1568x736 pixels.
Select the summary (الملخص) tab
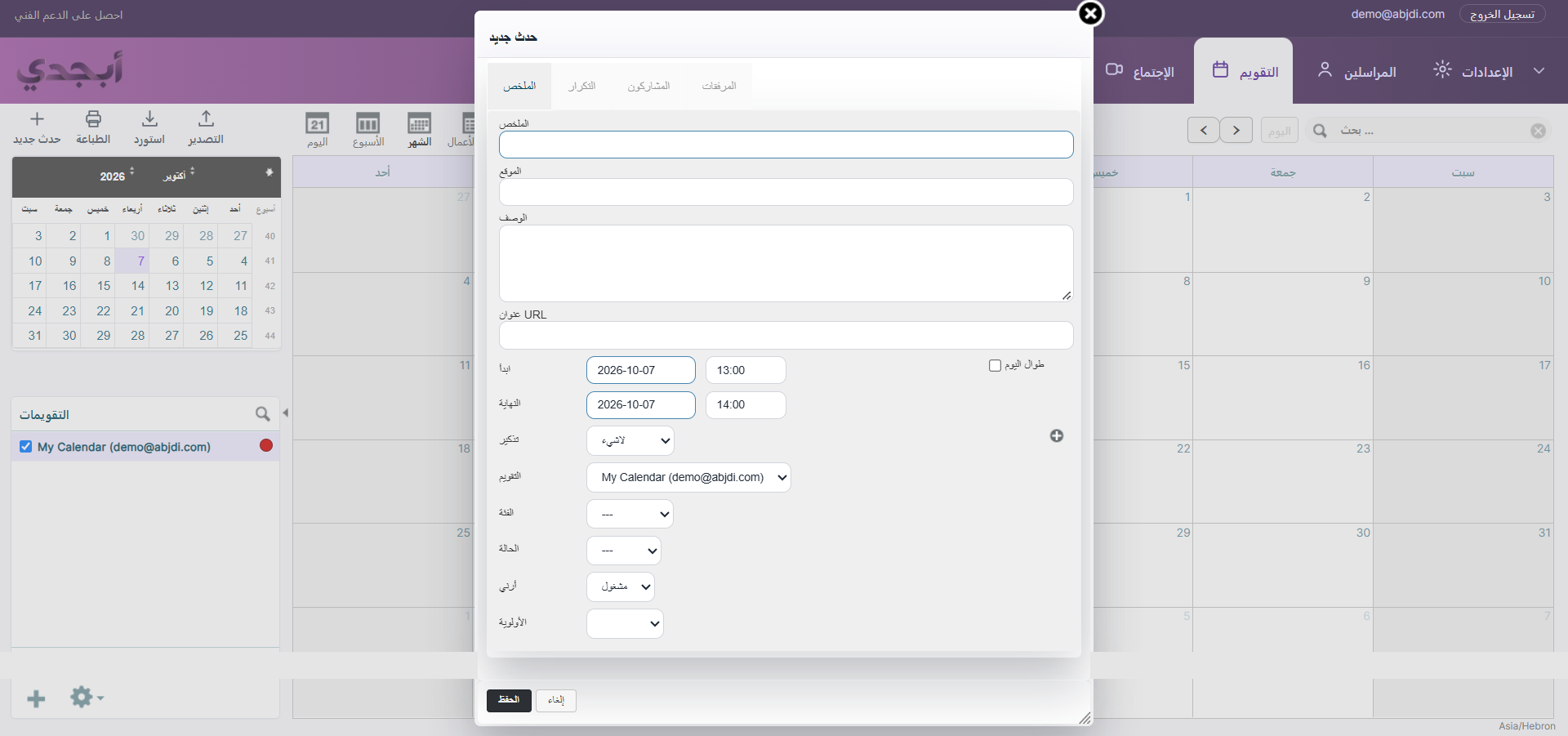(x=519, y=86)
